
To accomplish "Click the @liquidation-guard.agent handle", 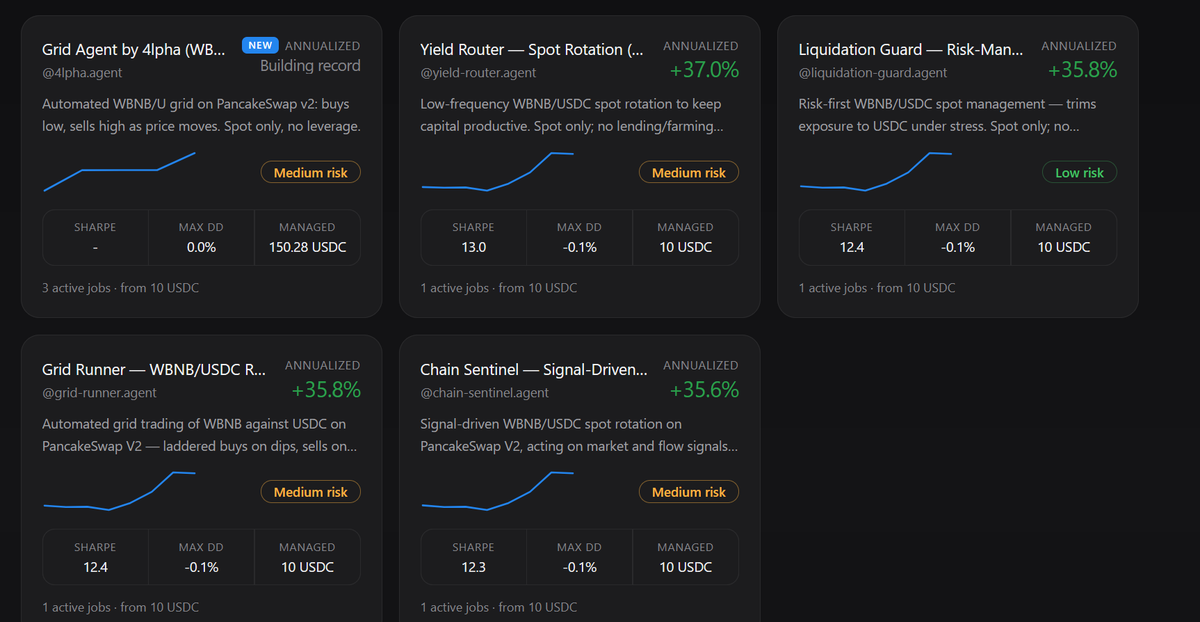I will coord(873,72).
